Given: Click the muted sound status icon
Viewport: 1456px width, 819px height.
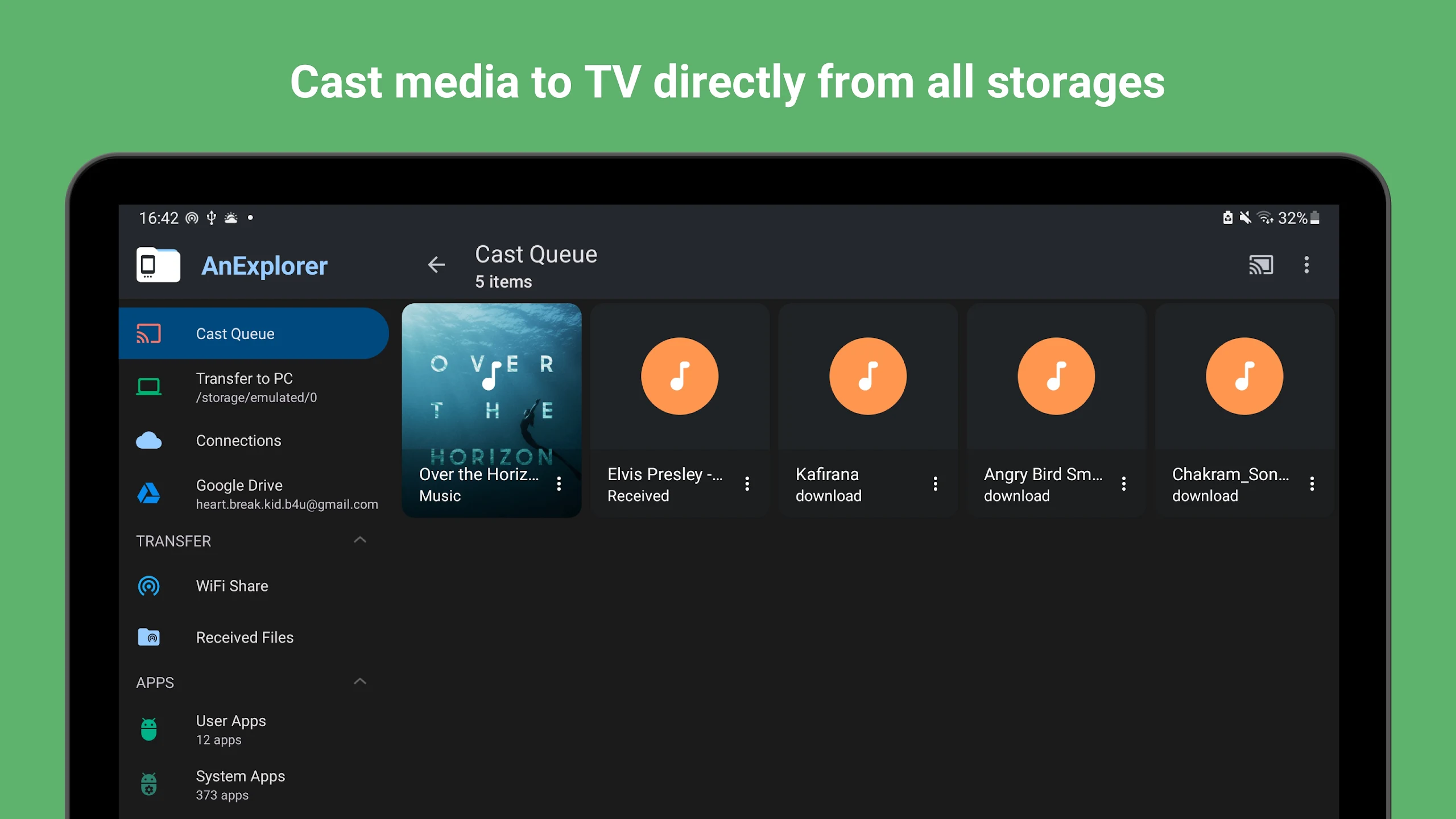Looking at the screenshot, I should tap(1245, 218).
